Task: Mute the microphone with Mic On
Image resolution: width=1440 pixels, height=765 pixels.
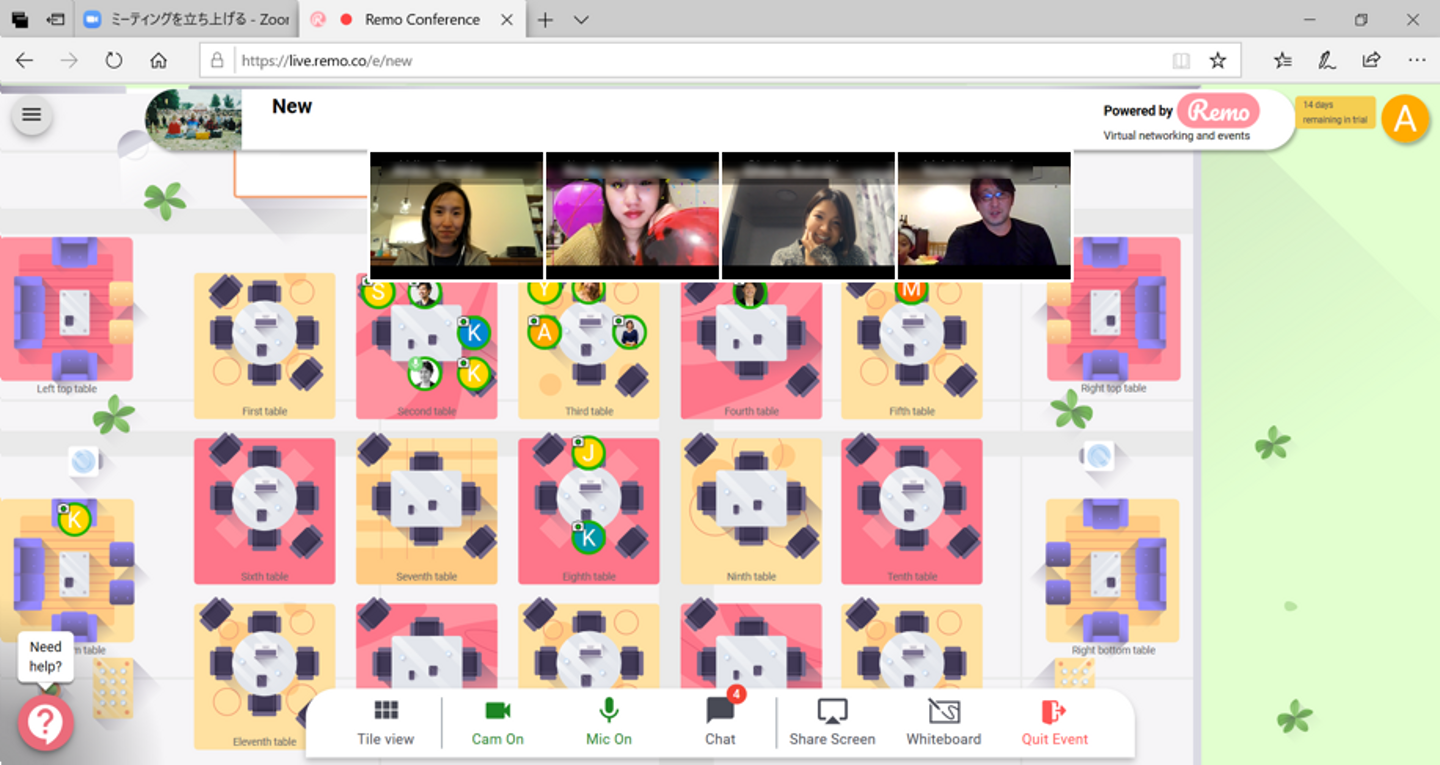Action: (x=609, y=724)
